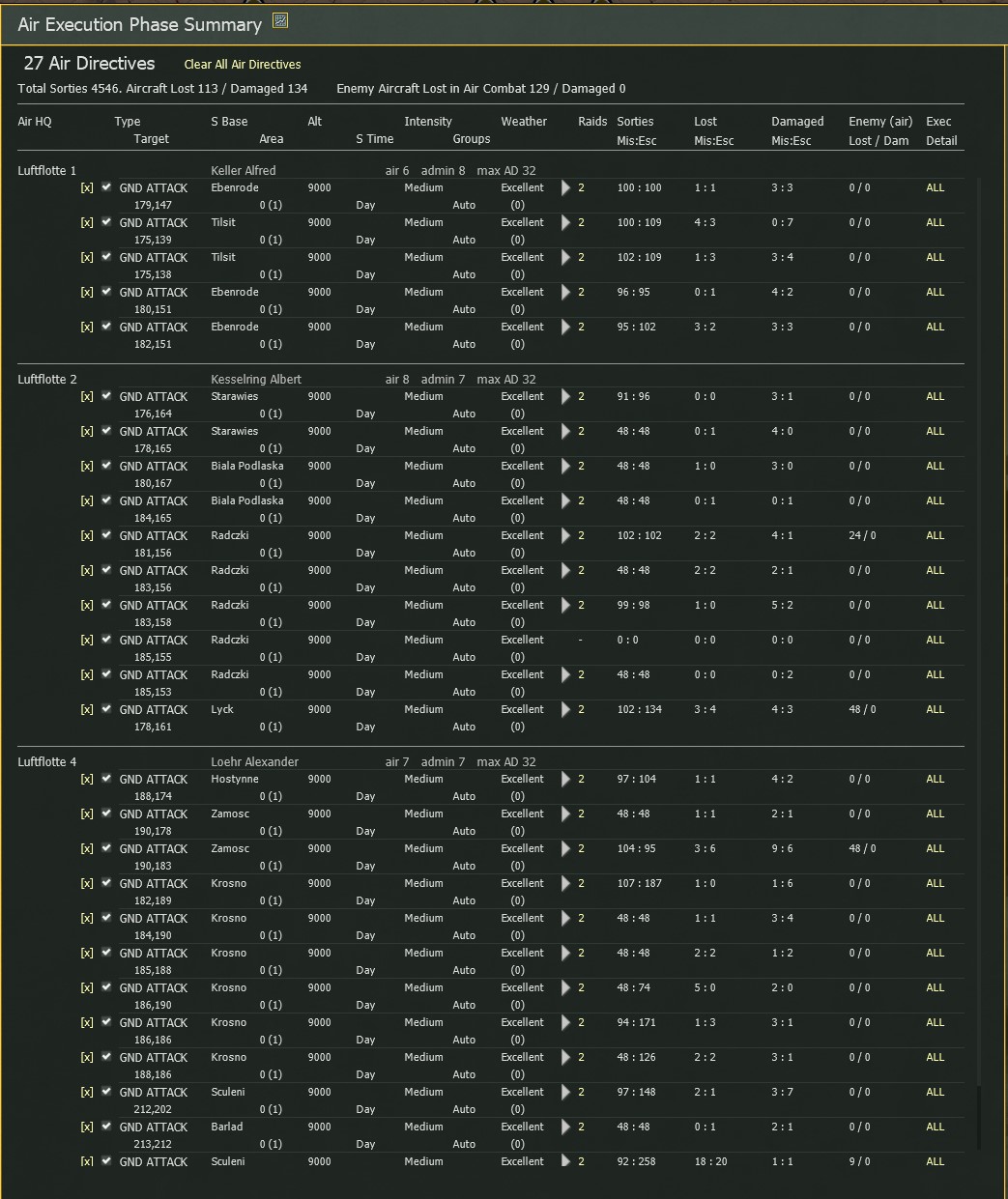Open ALL exec detail for Lyck 178,161
Screen dimensions: 1008x1199
pyautogui.click(x=935, y=709)
